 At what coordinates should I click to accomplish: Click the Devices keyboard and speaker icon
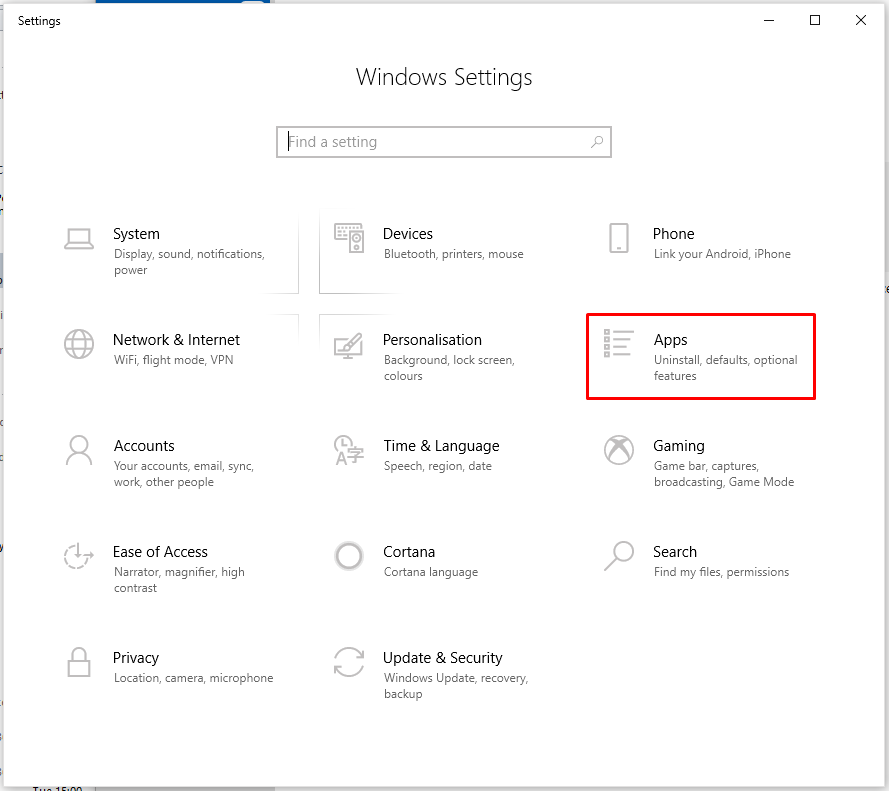point(349,238)
